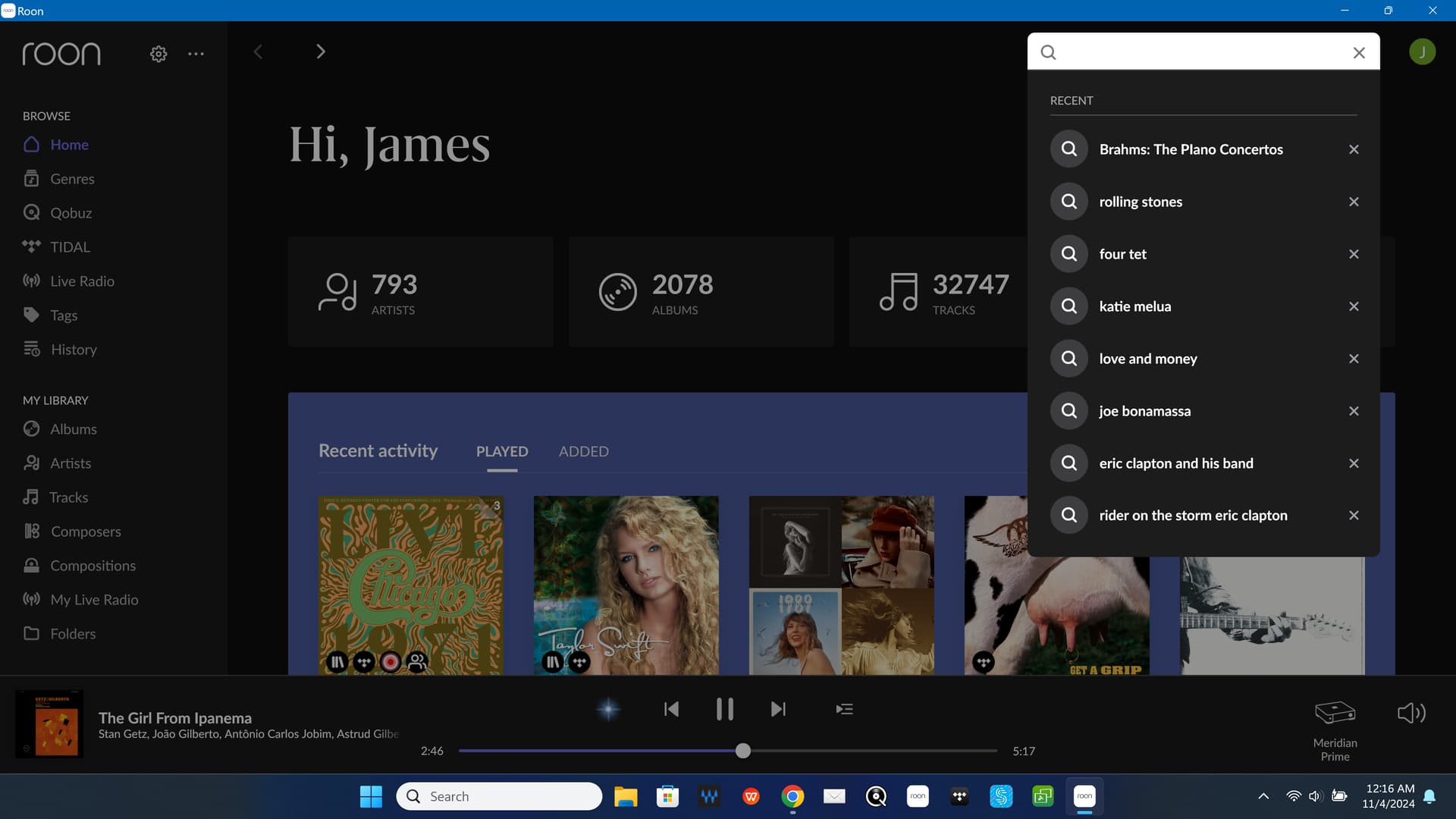Remove eric clapton and his band entry
Viewport: 1456px width, 819px height.
[x=1354, y=463]
